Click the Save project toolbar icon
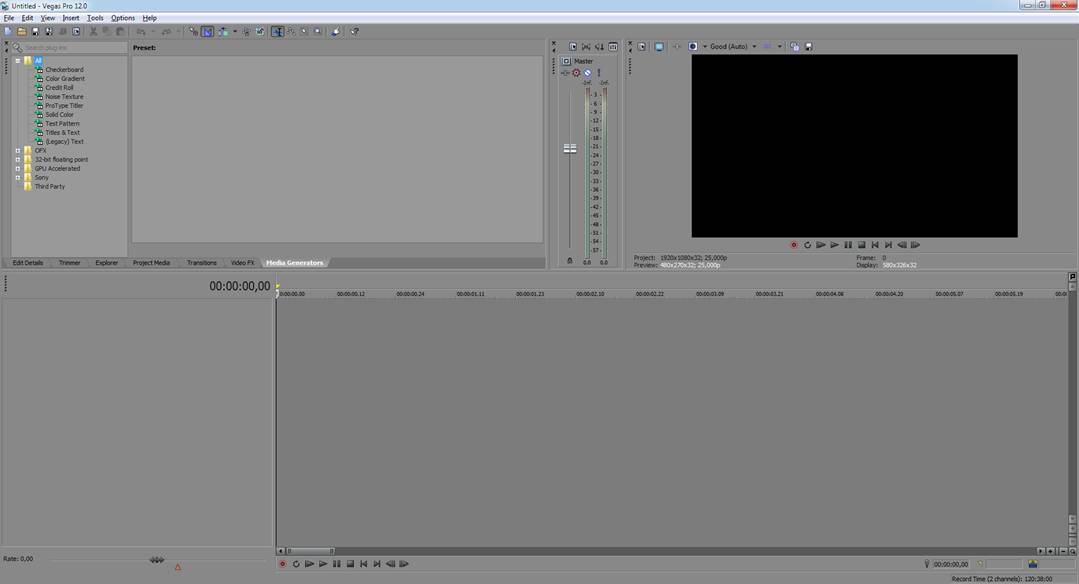The image size is (1079, 584). (35, 32)
